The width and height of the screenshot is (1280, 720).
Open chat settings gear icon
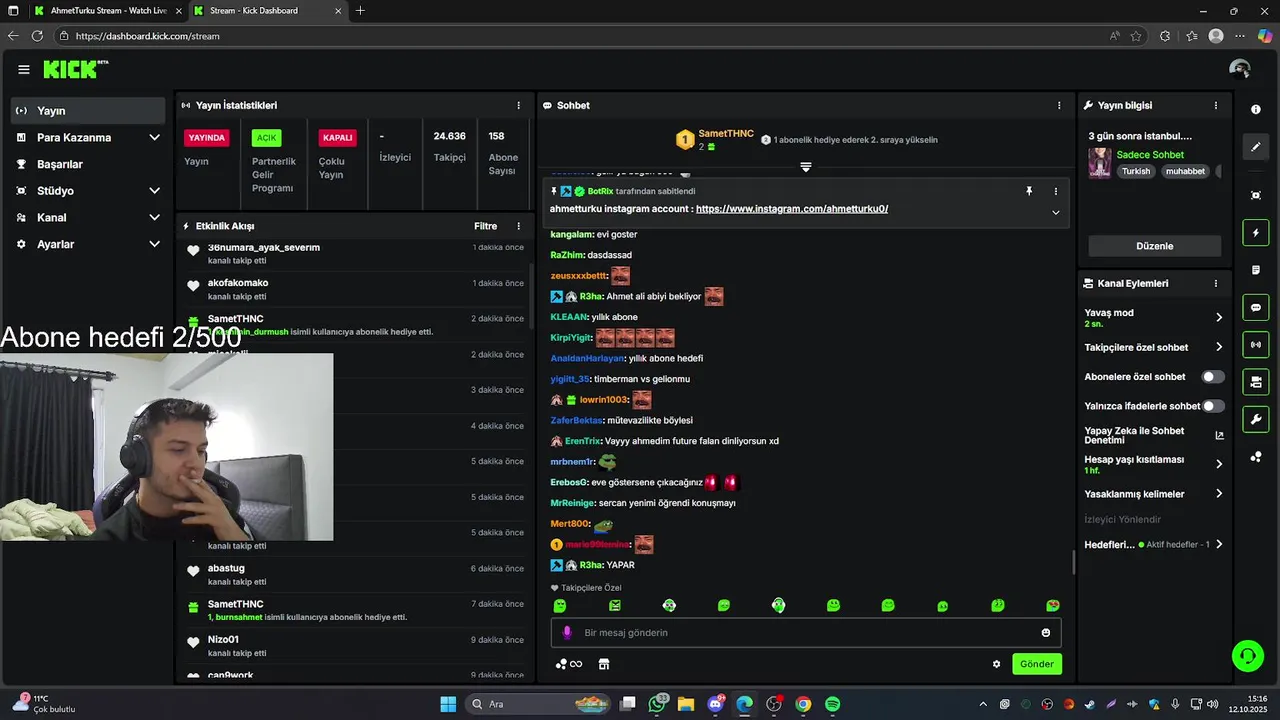click(x=996, y=664)
